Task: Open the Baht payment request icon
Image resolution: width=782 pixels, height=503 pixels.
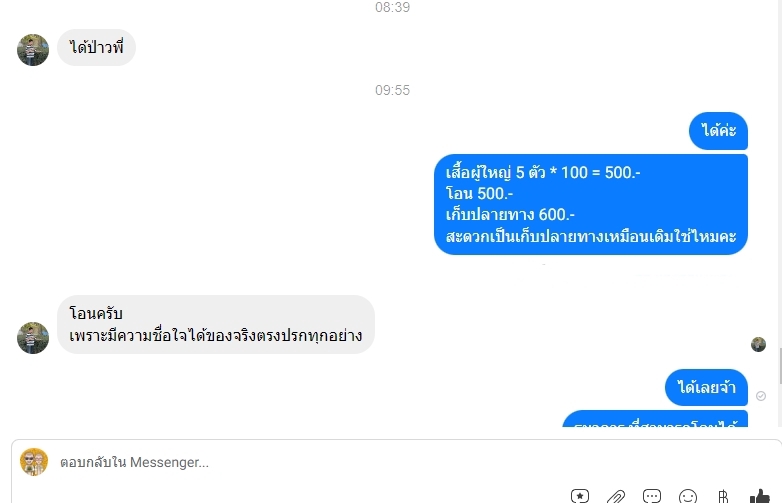Action: pos(723,497)
